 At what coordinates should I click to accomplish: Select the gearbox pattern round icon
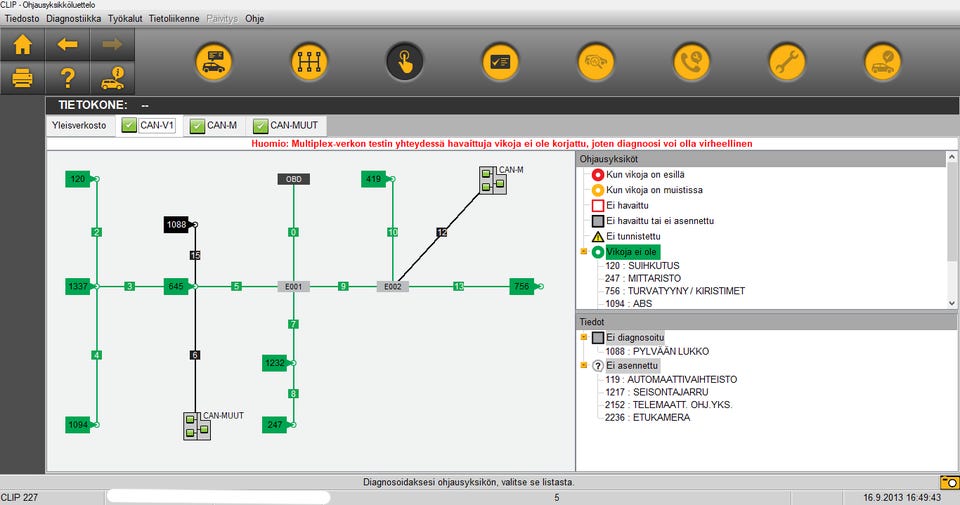[x=309, y=62]
